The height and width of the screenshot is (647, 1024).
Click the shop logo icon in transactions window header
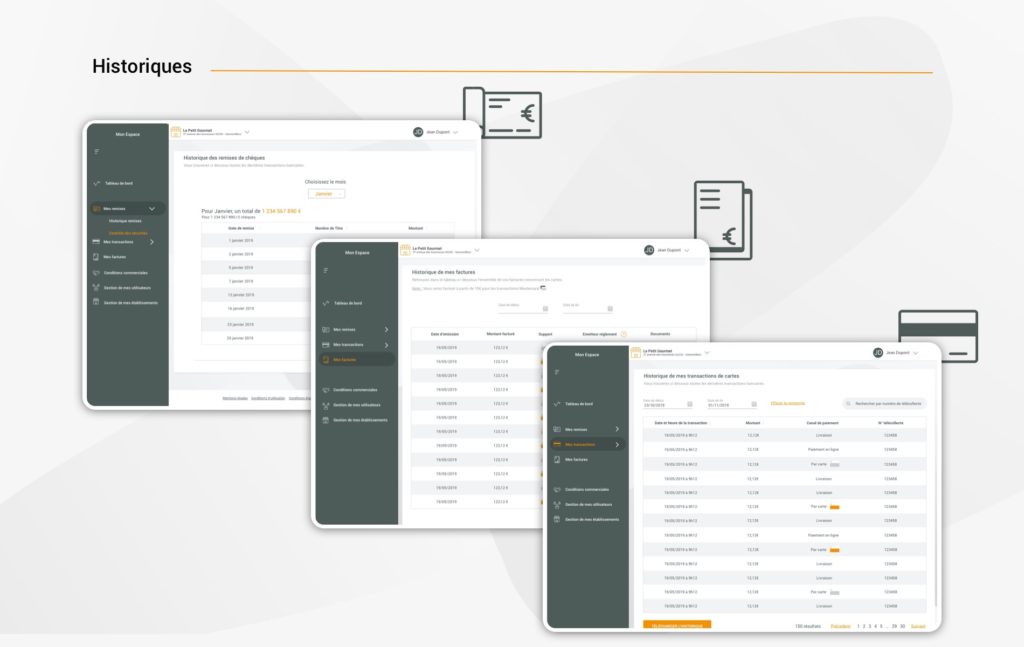[635, 353]
